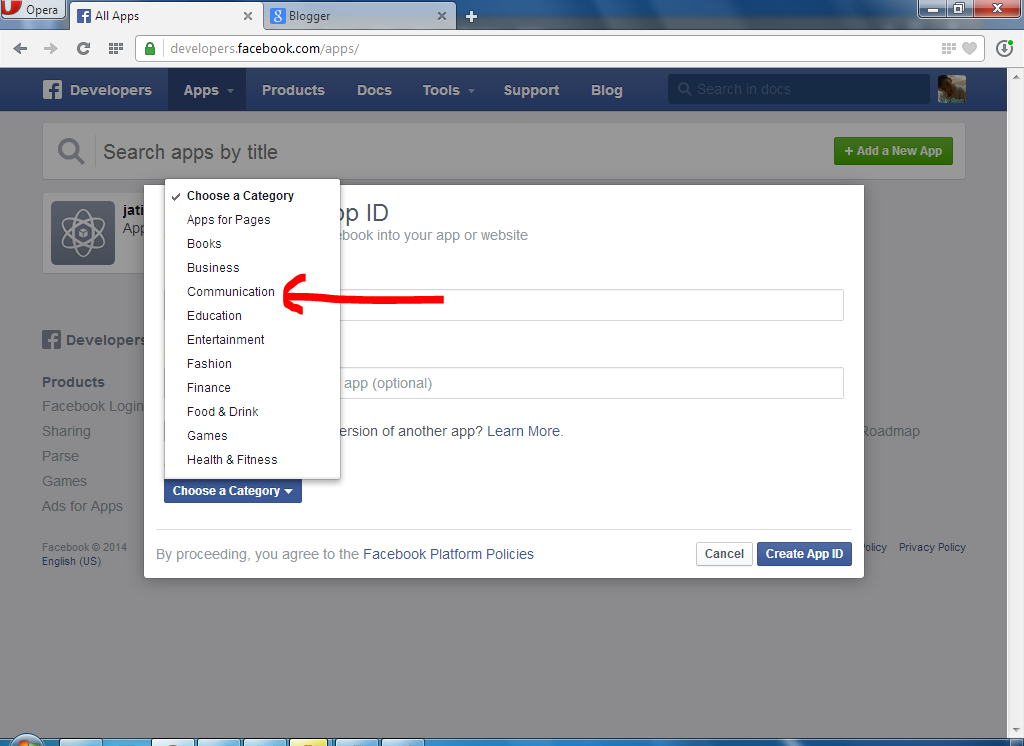Click the user profile picture
1024x746 pixels.
tap(952, 89)
